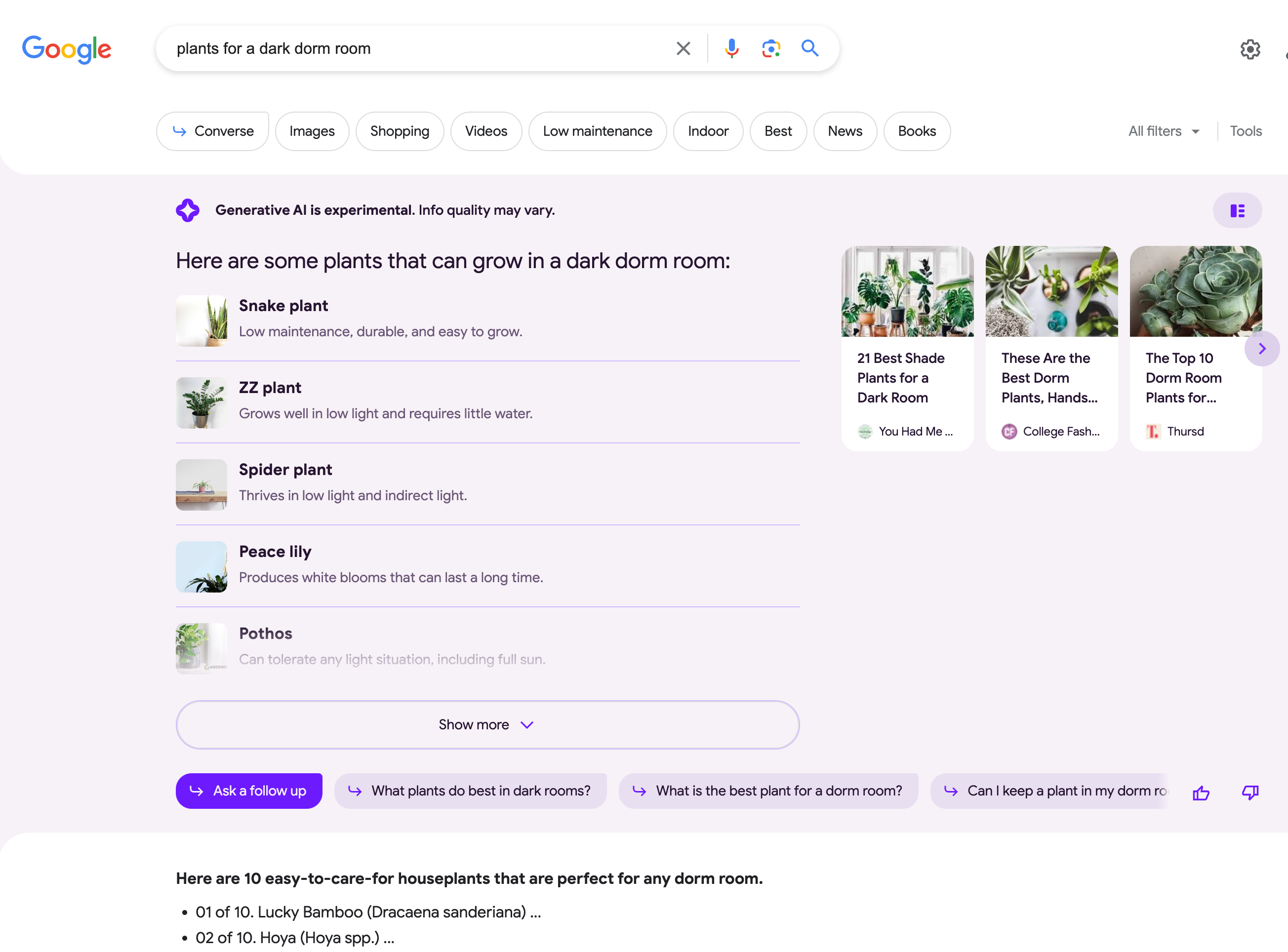Open the Peace lily thumbnail
This screenshot has width=1288, height=952.
tap(201, 566)
